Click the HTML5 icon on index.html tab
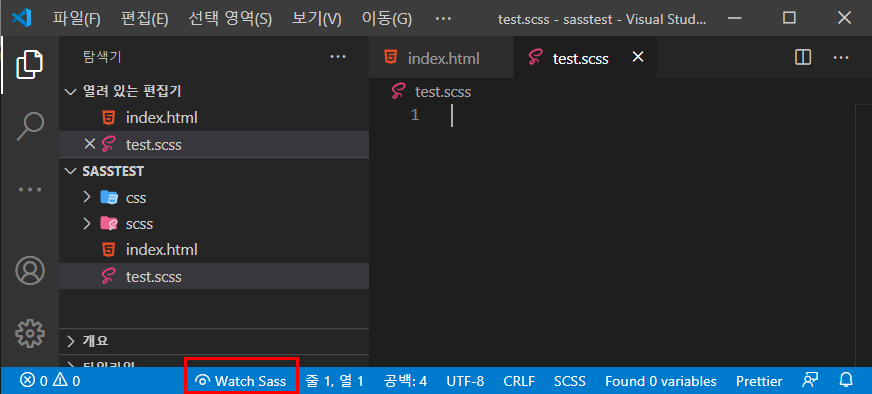This screenshot has width=872, height=394. tap(392, 57)
